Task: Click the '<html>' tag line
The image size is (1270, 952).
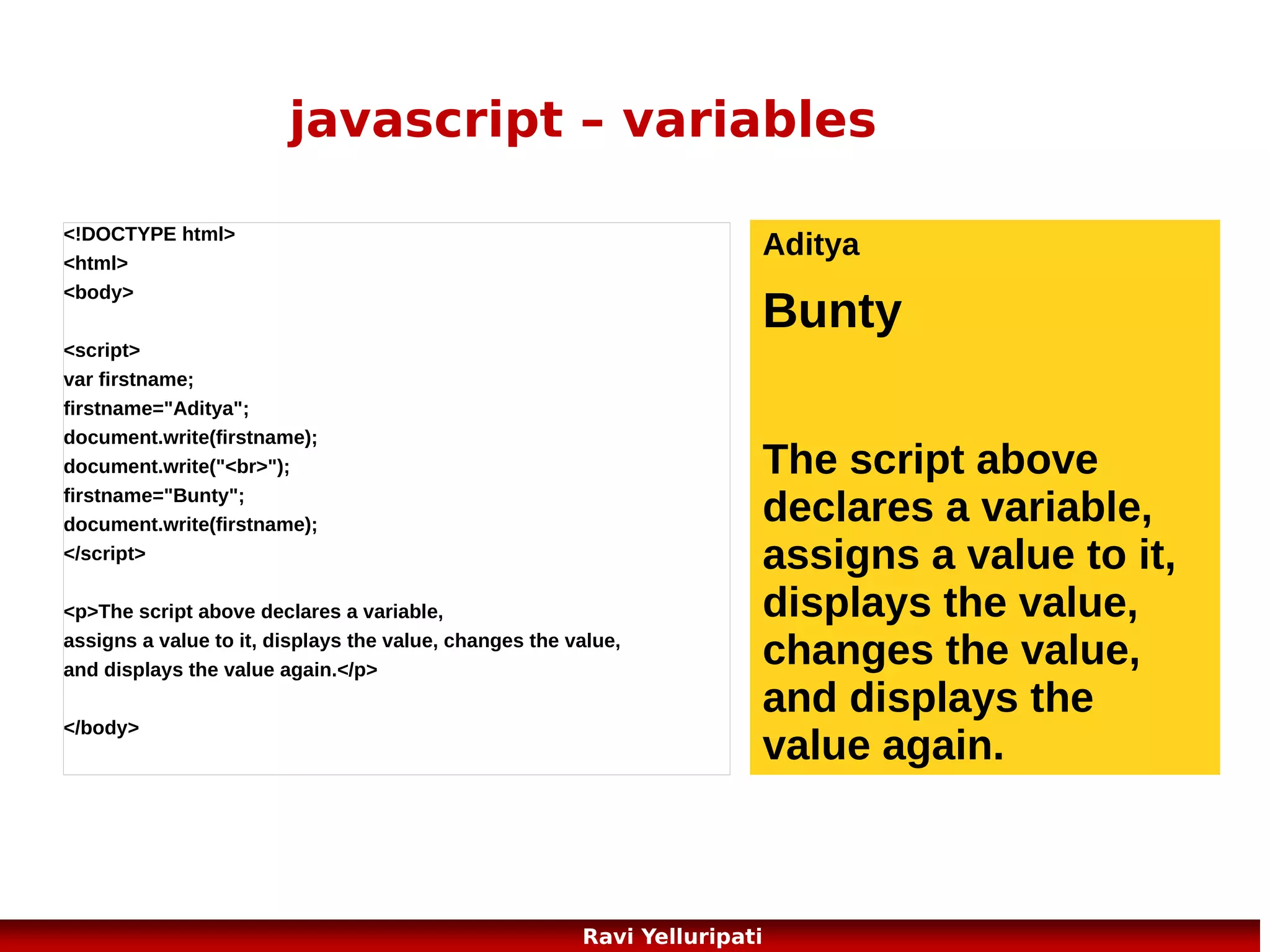Action: point(95,263)
